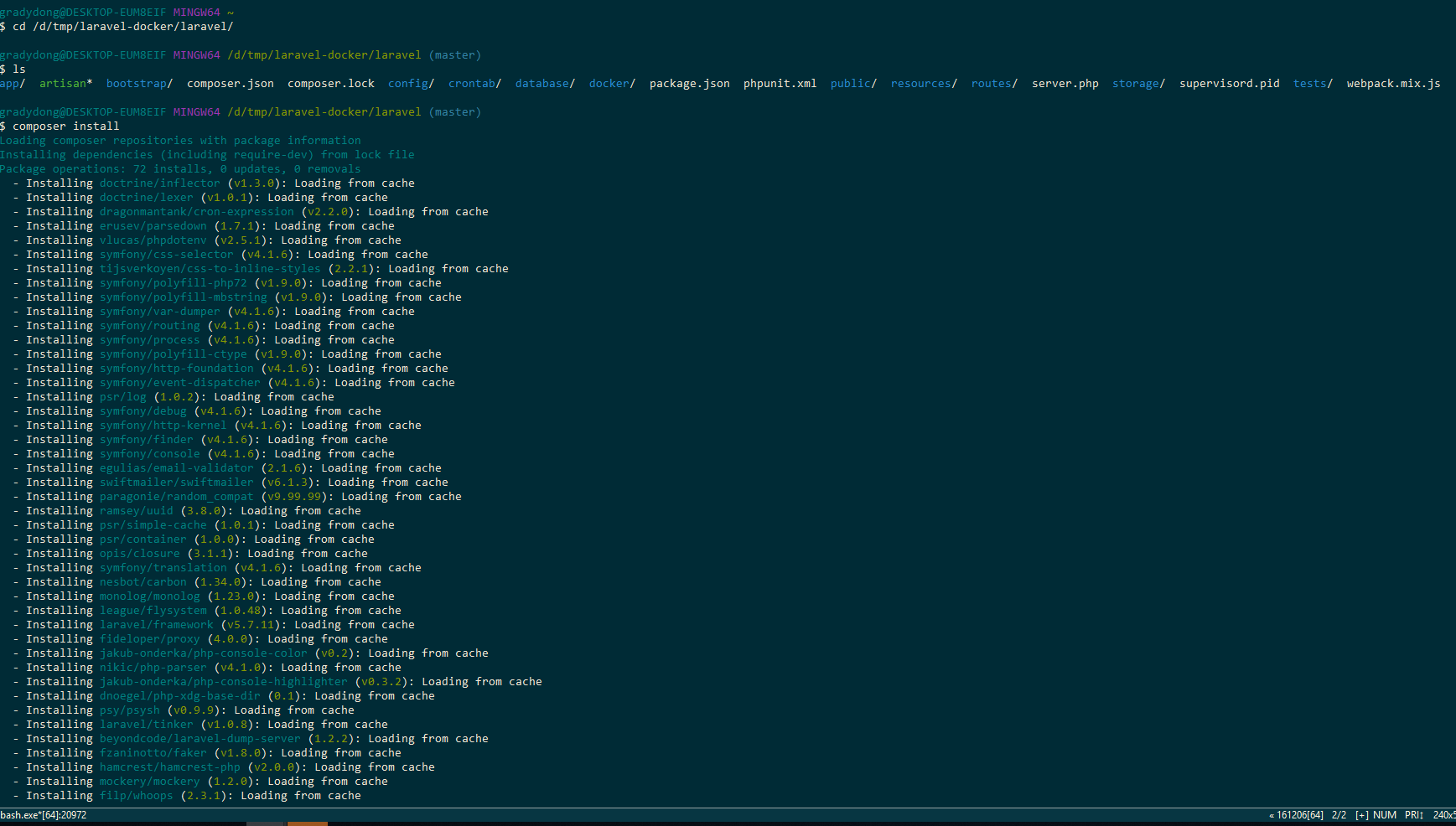This screenshot has width=1456, height=826.
Task: Click package name egulias/email-validator
Action: [x=177, y=468]
